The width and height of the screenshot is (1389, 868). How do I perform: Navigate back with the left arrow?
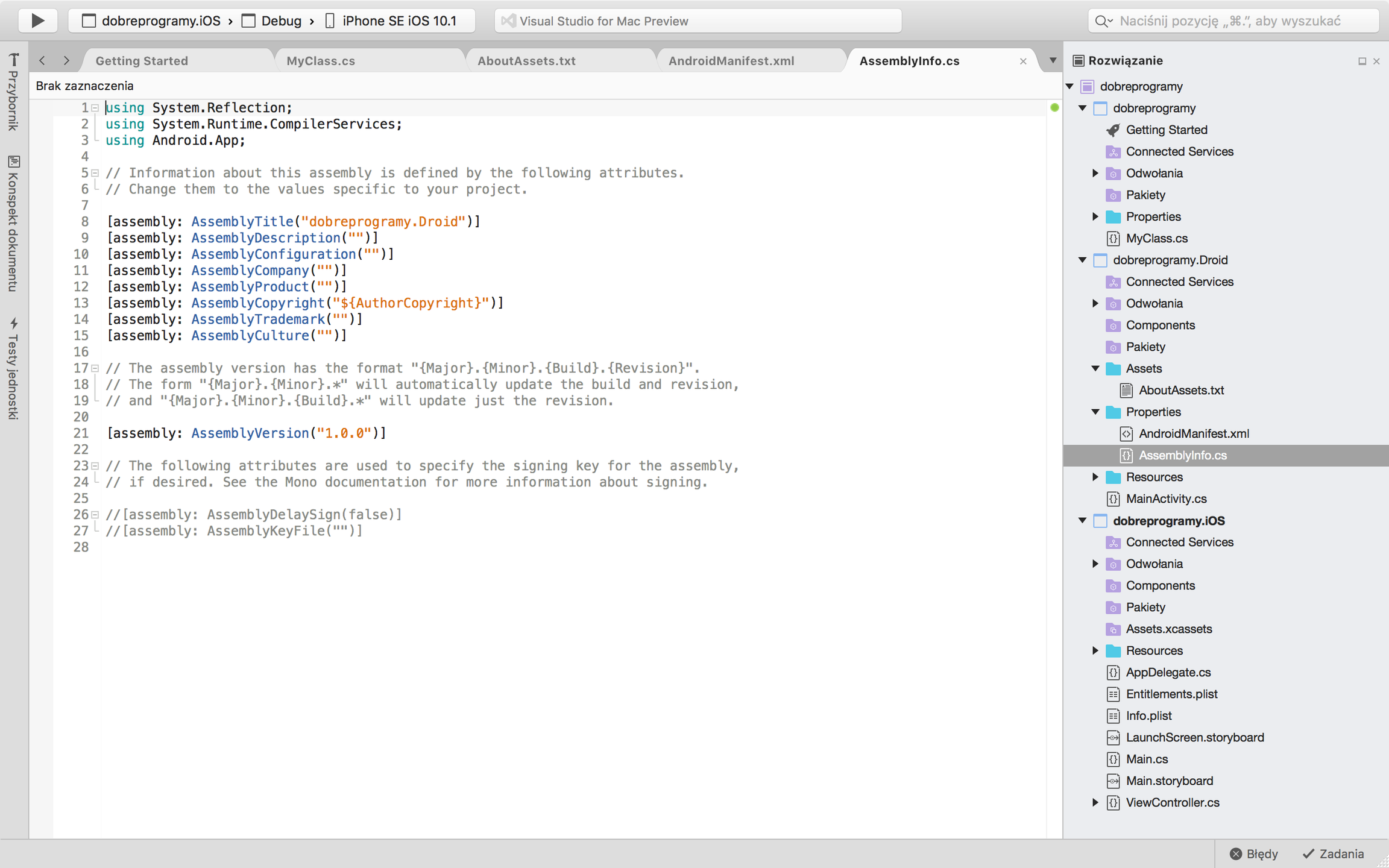(42, 60)
